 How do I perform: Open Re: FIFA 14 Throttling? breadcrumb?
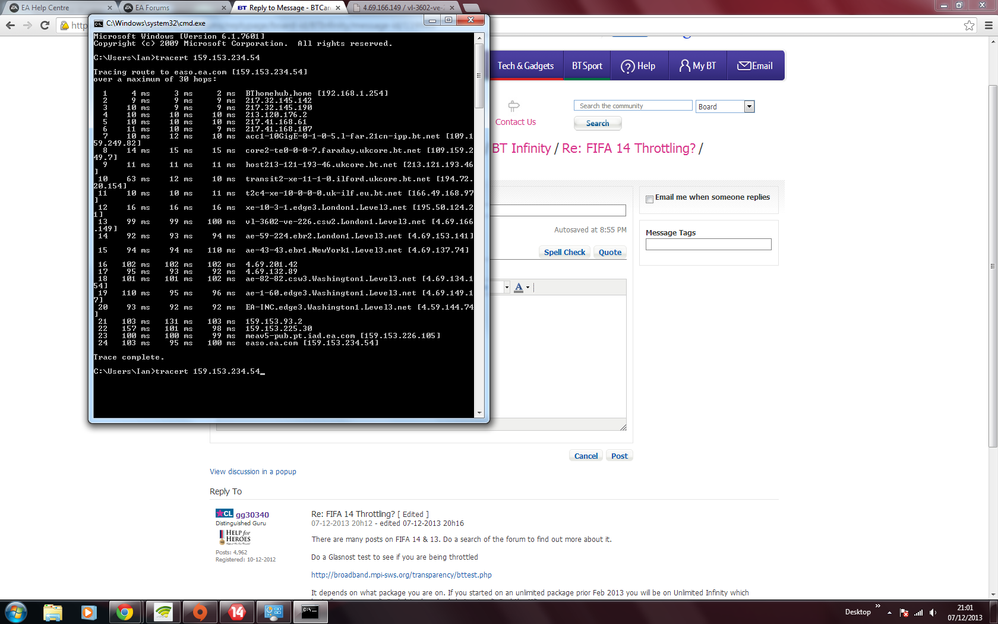coord(629,148)
